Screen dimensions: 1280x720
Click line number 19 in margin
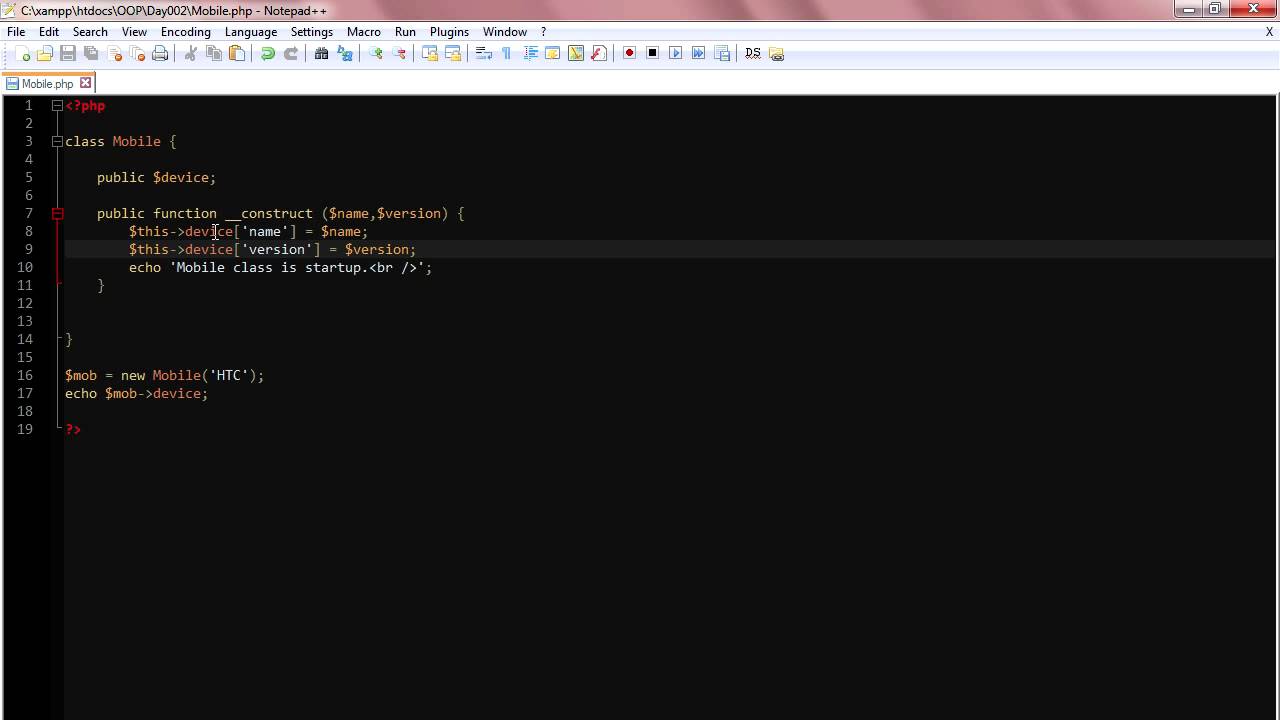coord(24,430)
